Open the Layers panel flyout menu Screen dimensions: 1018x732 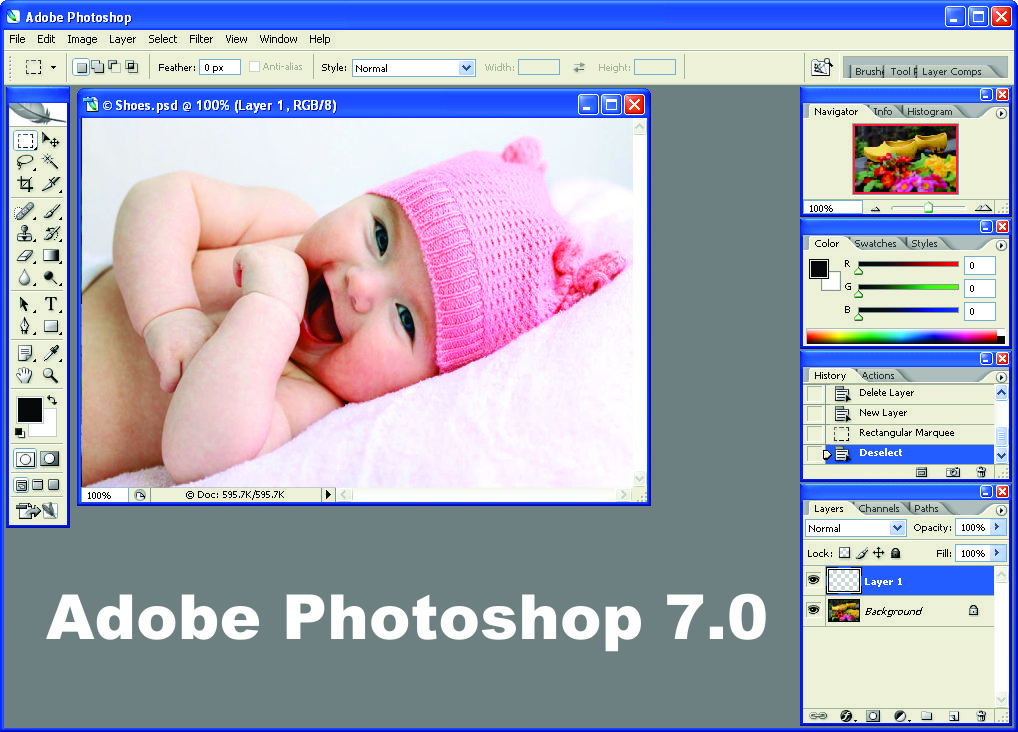[1001, 510]
